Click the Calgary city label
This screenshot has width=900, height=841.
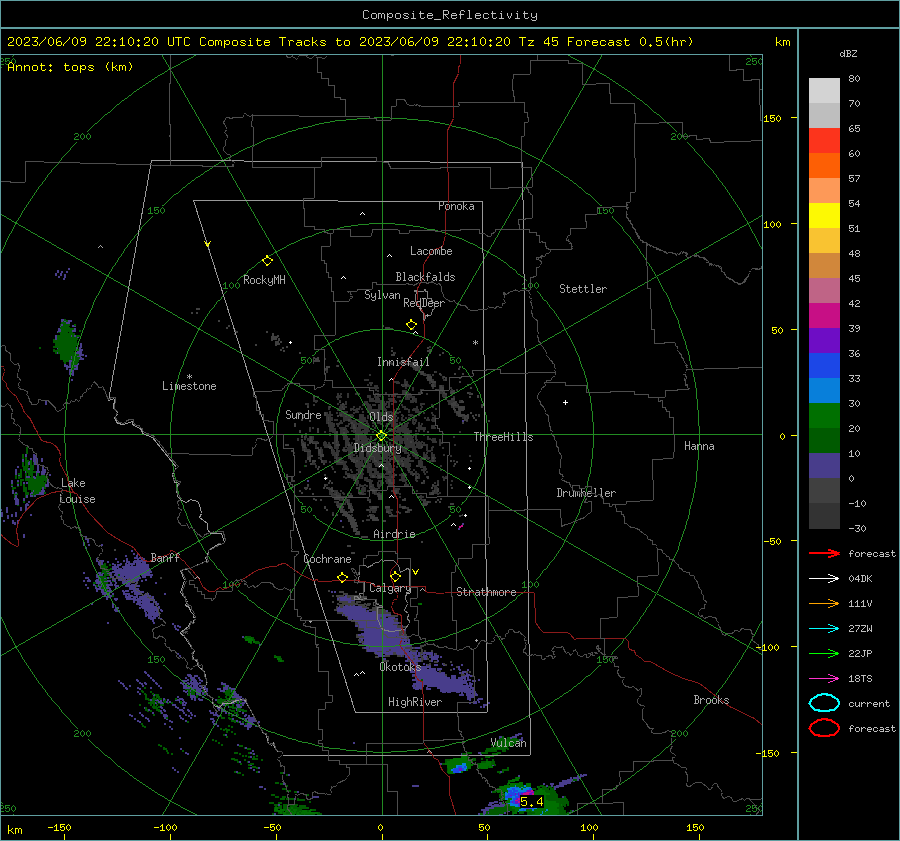[390, 588]
